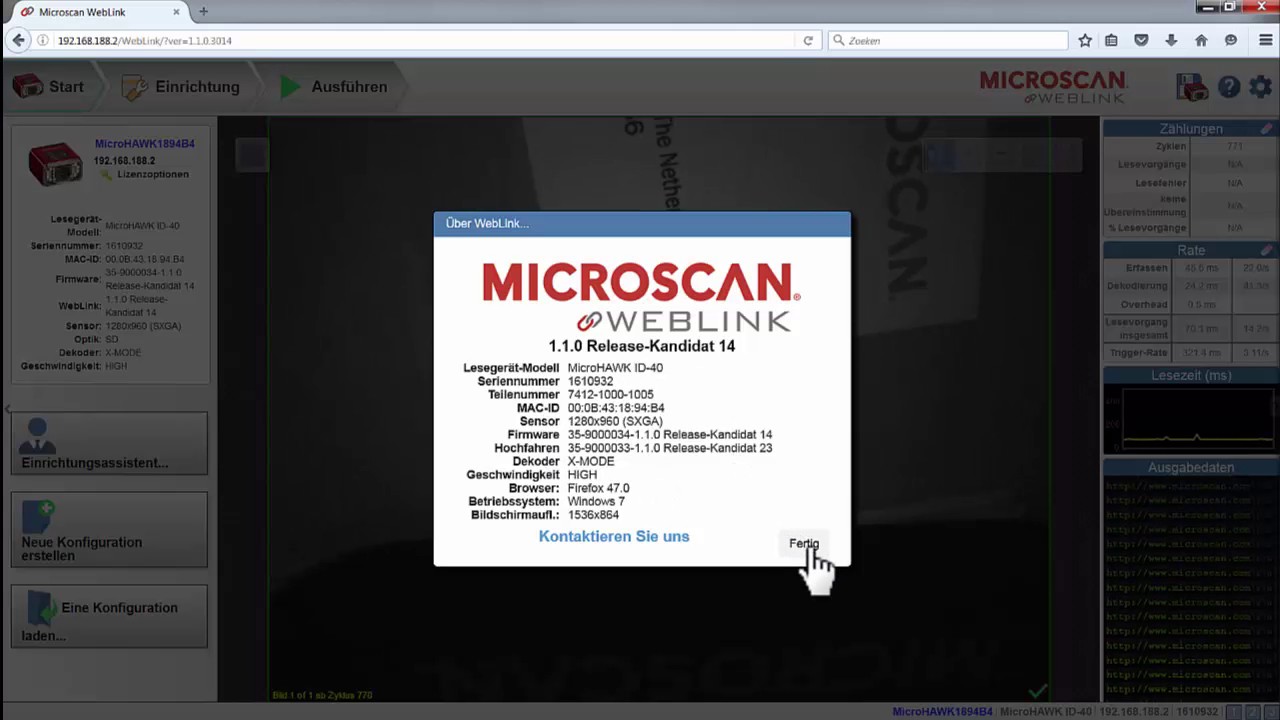Edit the Zählungen panel pencil icon
This screenshot has height=720, width=1280.
(x=1266, y=129)
